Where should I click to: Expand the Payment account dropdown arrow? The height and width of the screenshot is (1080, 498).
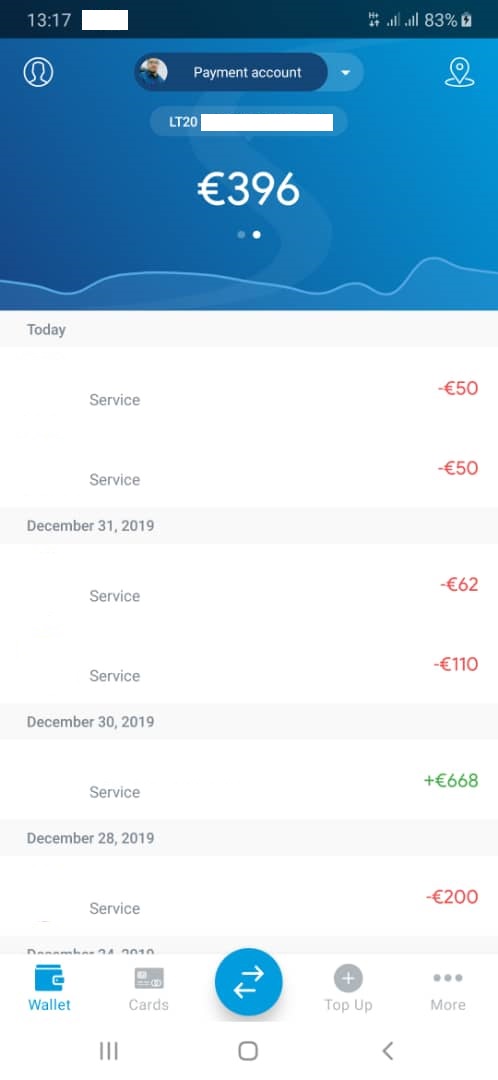click(346, 72)
